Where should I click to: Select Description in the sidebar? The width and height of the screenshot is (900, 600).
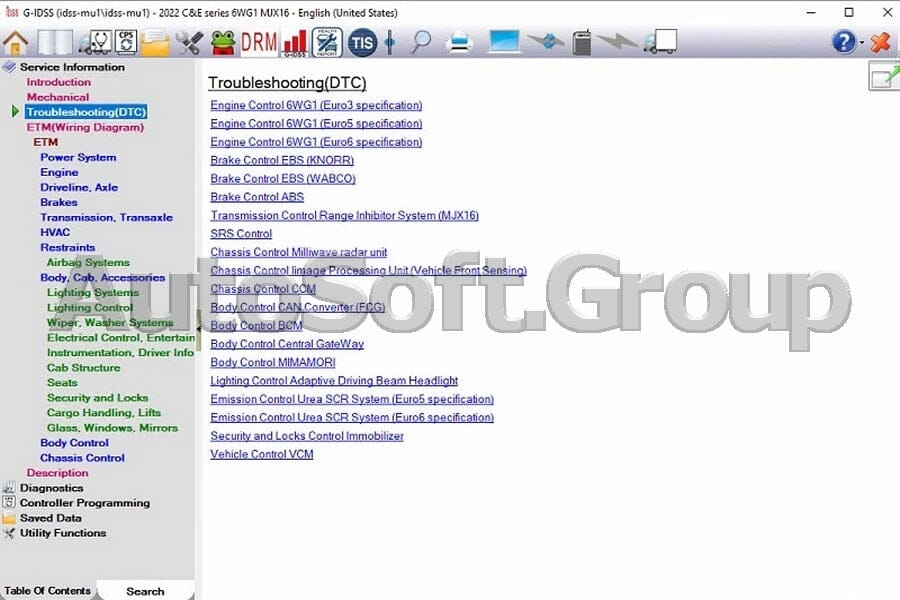57,473
